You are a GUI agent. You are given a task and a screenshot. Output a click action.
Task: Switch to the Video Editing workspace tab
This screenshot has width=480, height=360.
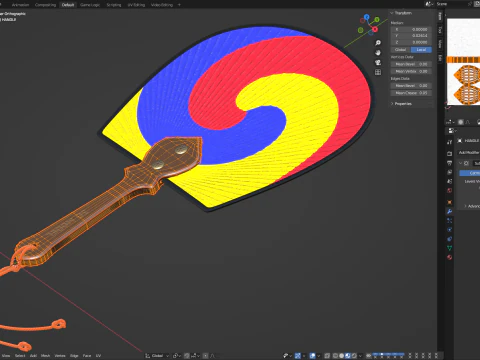pos(162,5)
